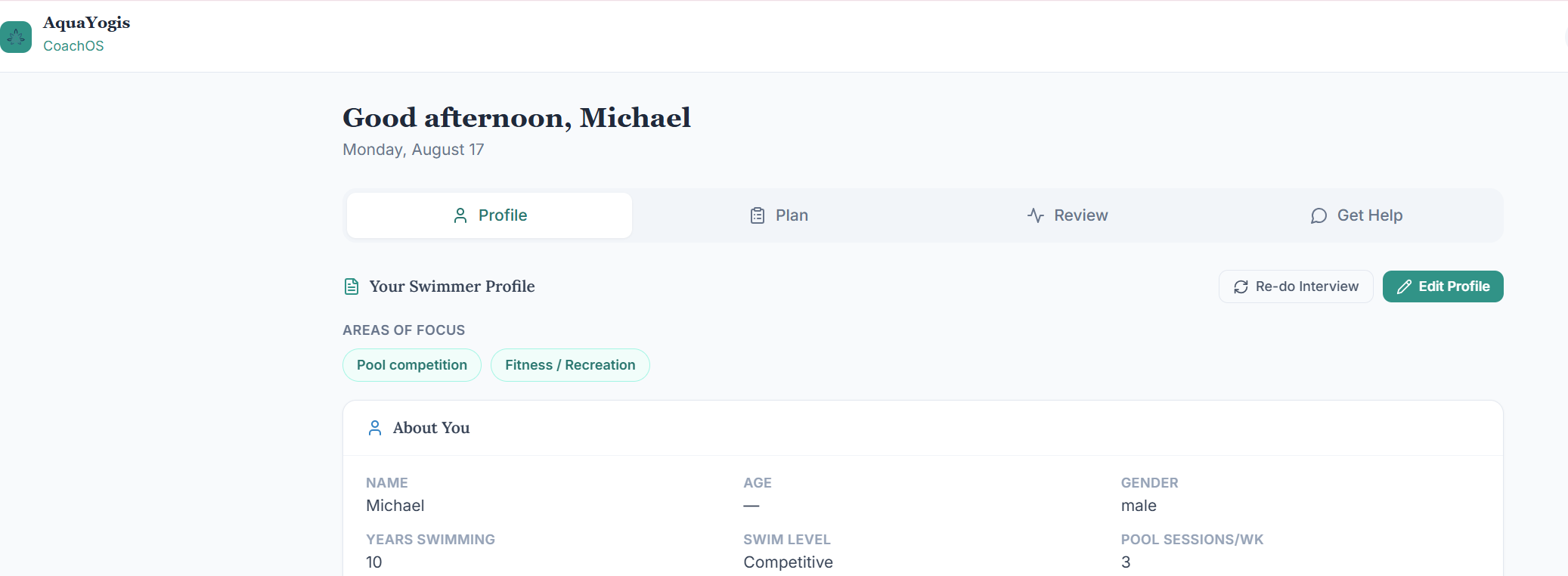The width and height of the screenshot is (1568, 576).
Task: Start the Re-do Interview button
Action: click(1296, 286)
